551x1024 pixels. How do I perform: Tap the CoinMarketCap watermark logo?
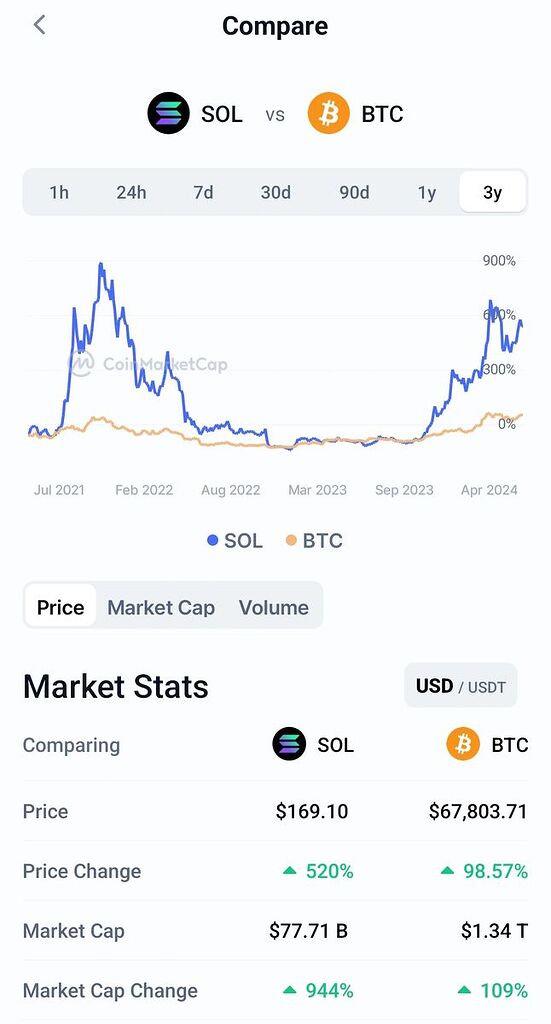click(x=82, y=364)
